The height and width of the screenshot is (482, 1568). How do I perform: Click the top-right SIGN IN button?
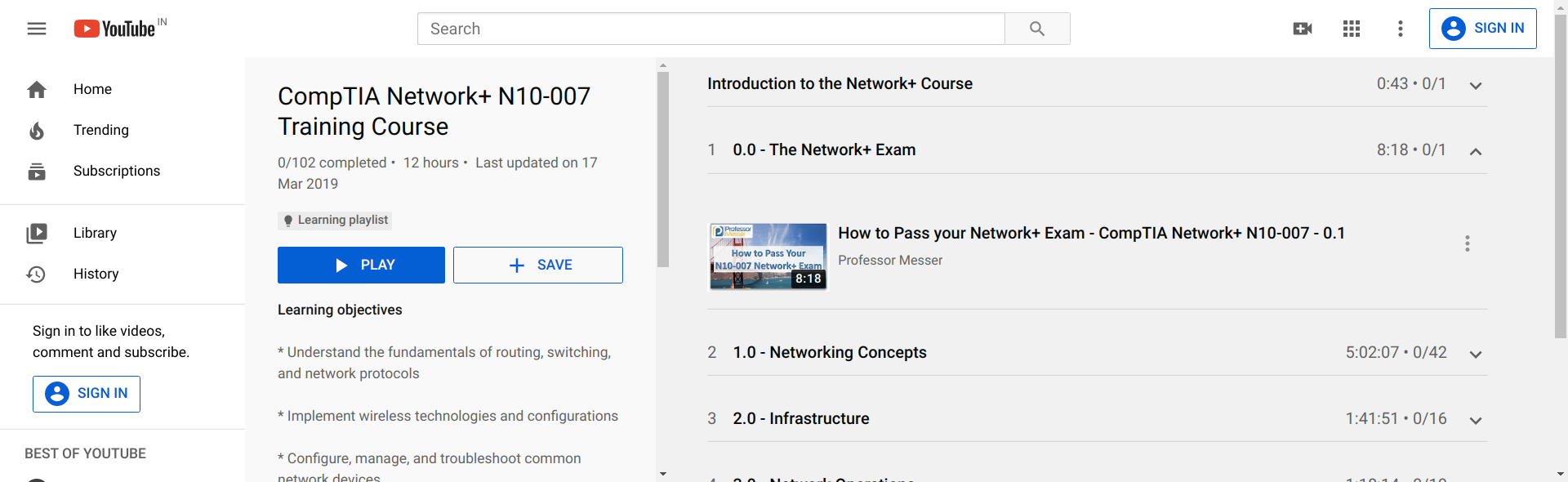pyautogui.click(x=1482, y=29)
